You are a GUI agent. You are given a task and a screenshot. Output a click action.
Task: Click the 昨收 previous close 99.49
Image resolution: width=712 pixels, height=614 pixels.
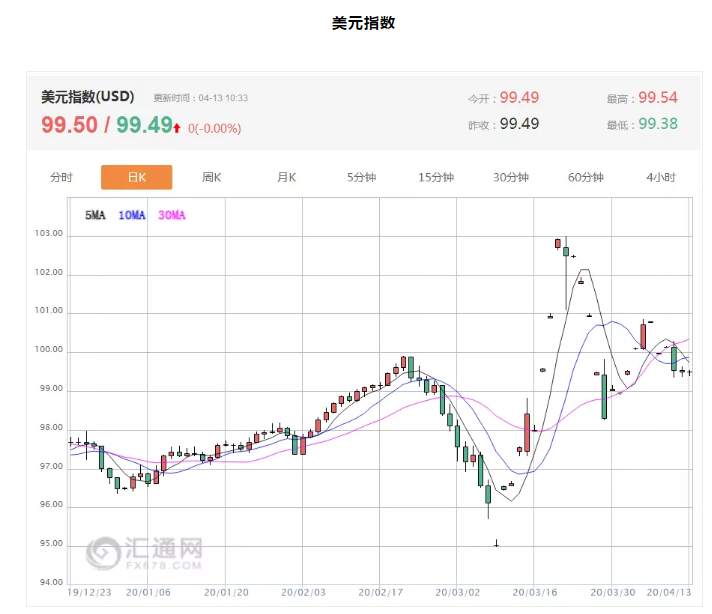click(x=519, y=124)
